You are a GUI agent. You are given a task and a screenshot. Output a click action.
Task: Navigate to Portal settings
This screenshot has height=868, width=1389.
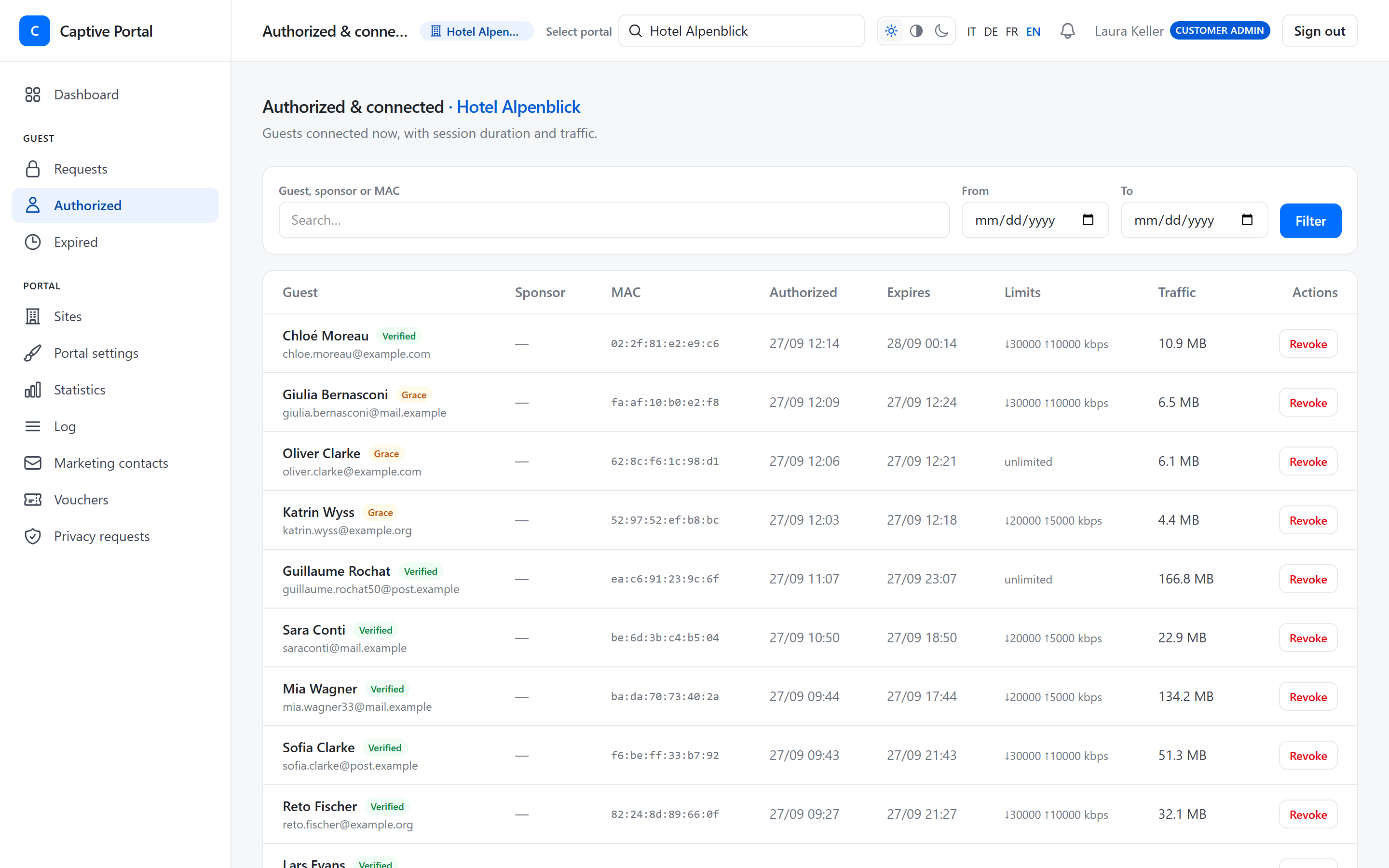(x=115, y=353)
